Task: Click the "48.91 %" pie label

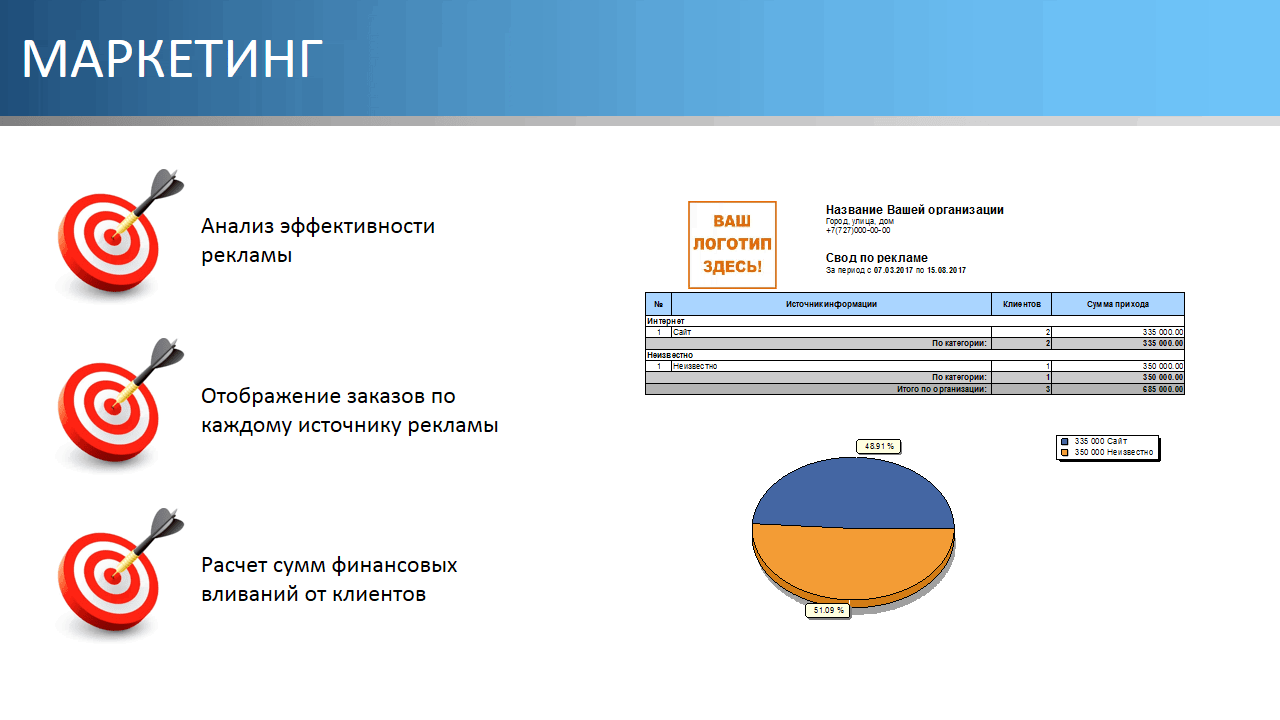Action: [879, 446]
